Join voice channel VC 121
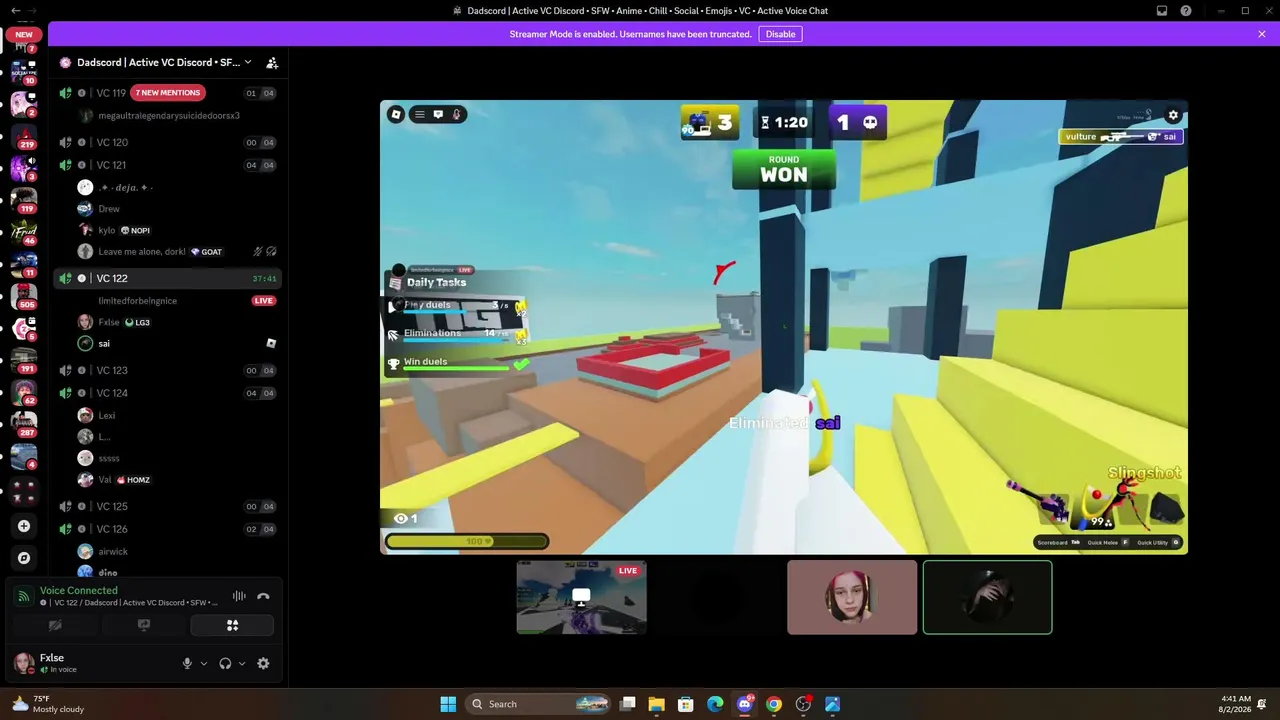The image size is (1280, 720). point(167,165)
